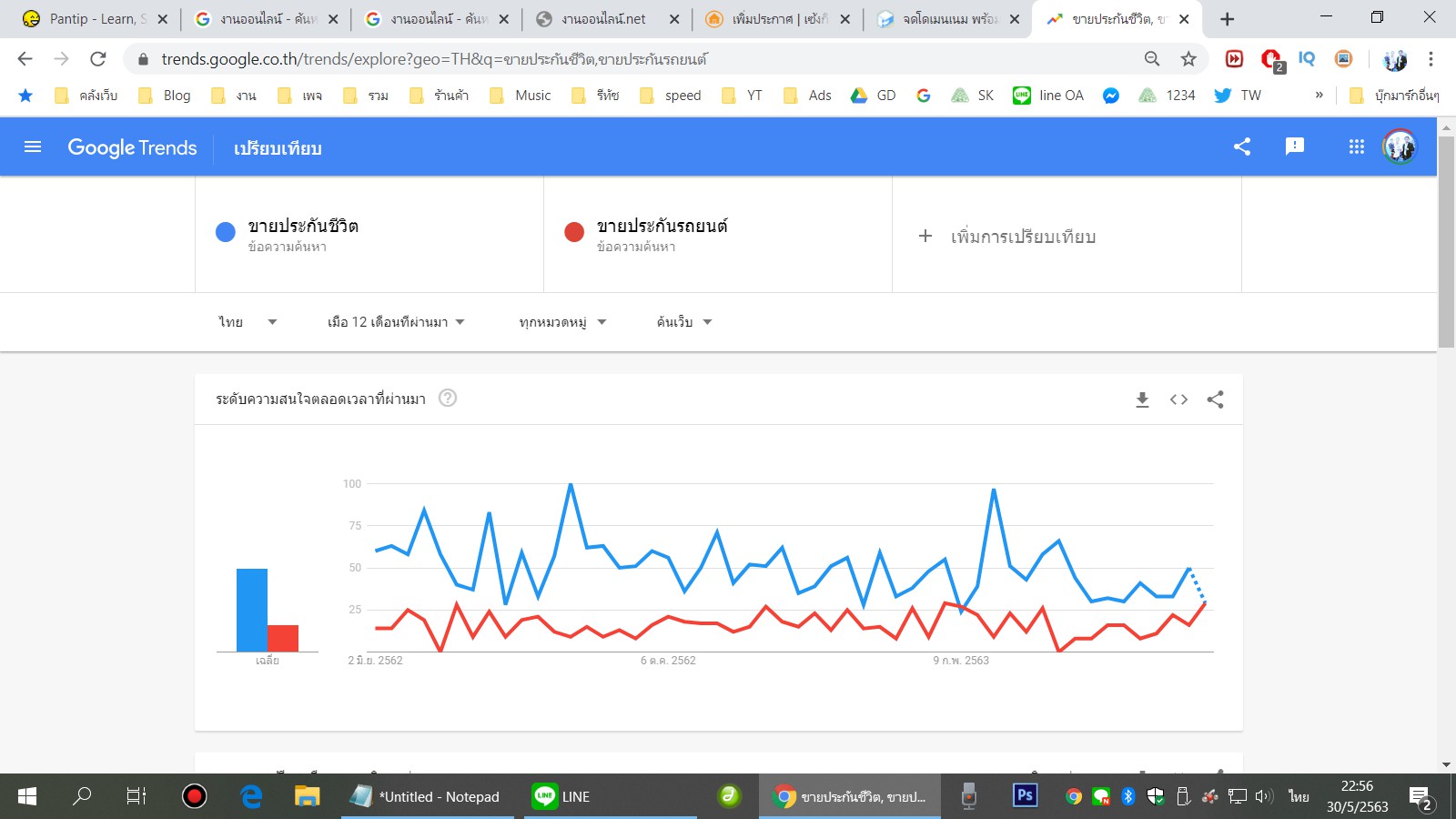Show more bookmarks with the » chevron
The height and width of the screenshot is (819, 1456).
click(1319, 95)
